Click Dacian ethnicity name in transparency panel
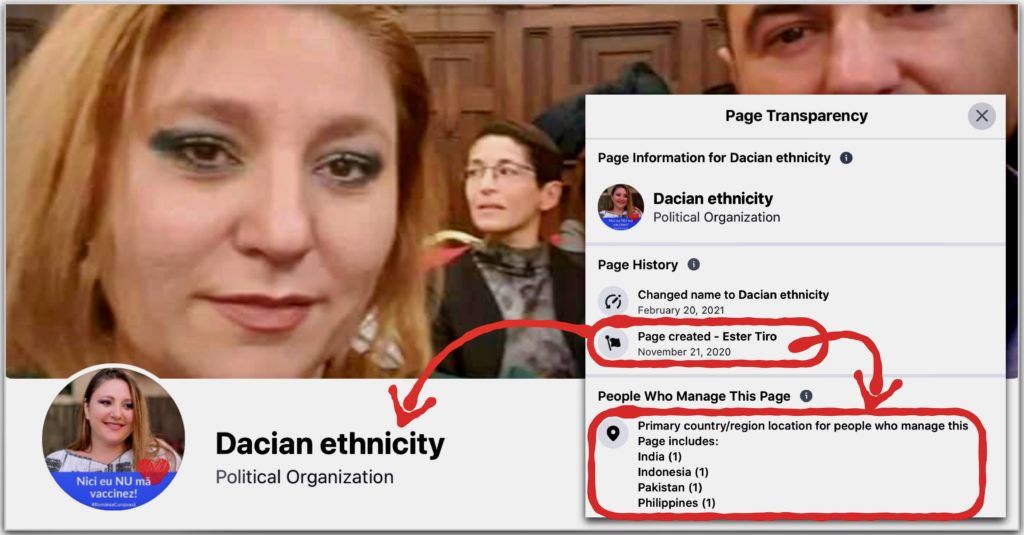The image size is (1024, 535). coord(712,199)
